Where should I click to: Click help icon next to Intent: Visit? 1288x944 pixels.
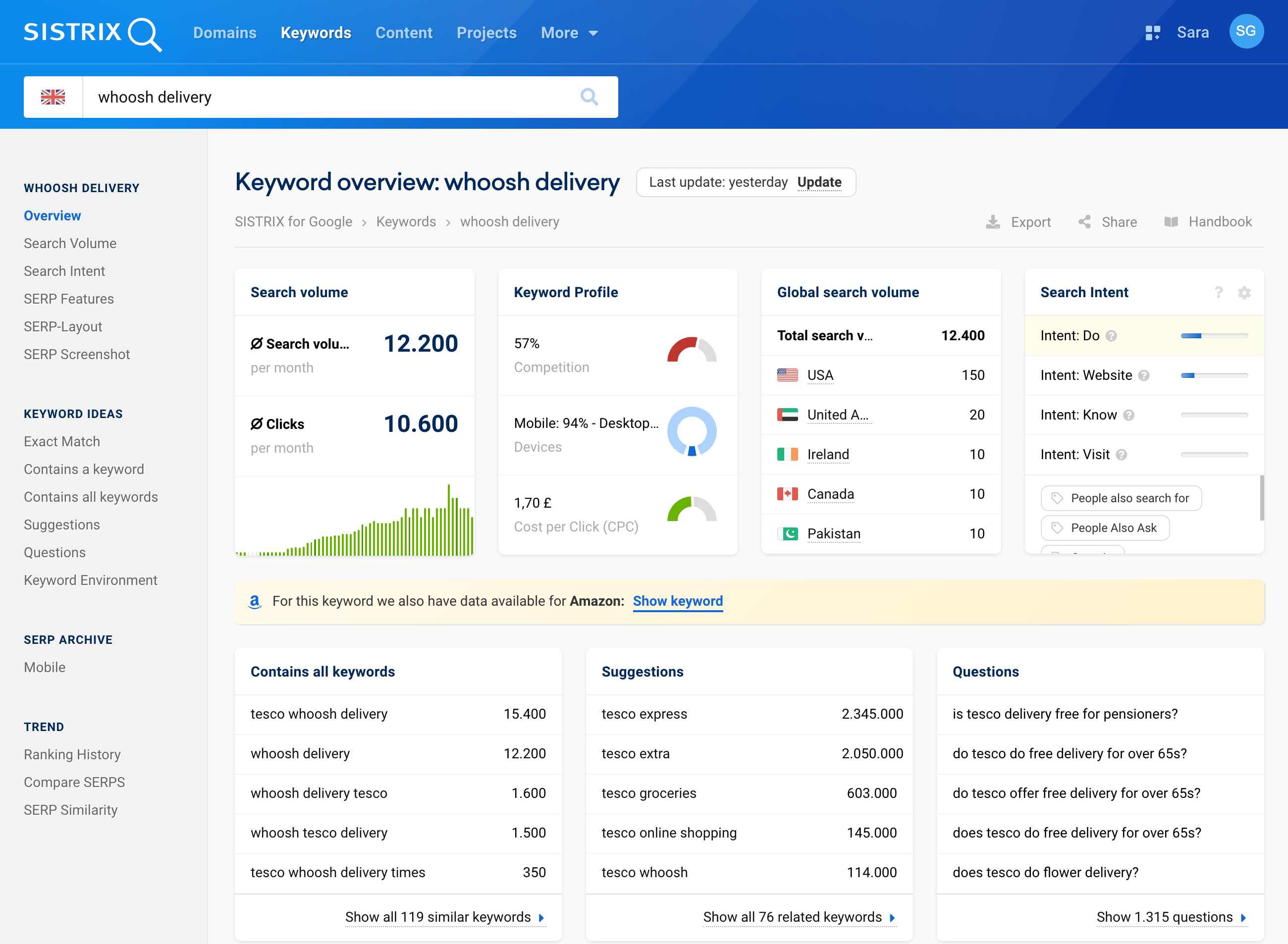pos(1121,455)
